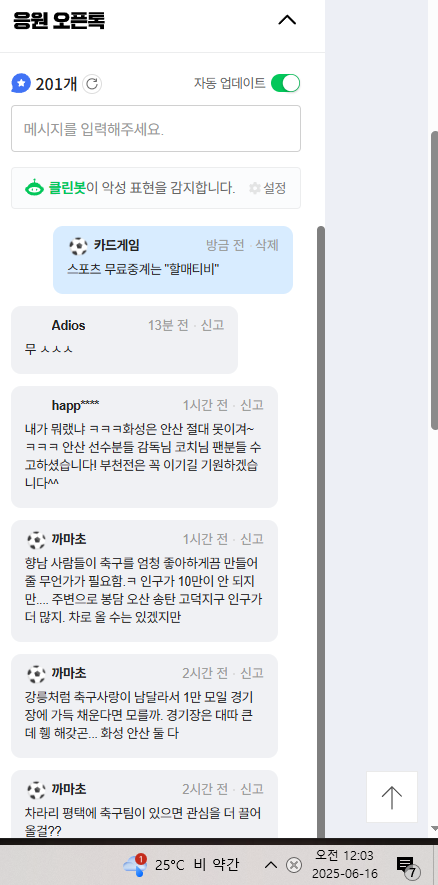Collapse the 응원 오픈톡 panel

[287, 20]
